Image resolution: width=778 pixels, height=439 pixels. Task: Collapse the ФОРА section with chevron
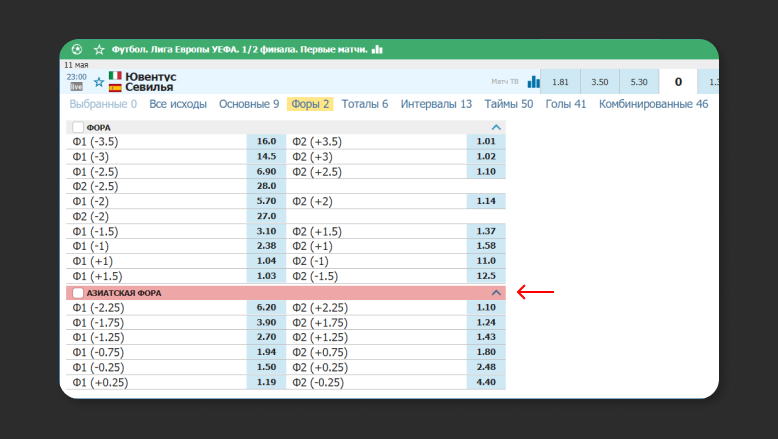[x=496, y=128]
